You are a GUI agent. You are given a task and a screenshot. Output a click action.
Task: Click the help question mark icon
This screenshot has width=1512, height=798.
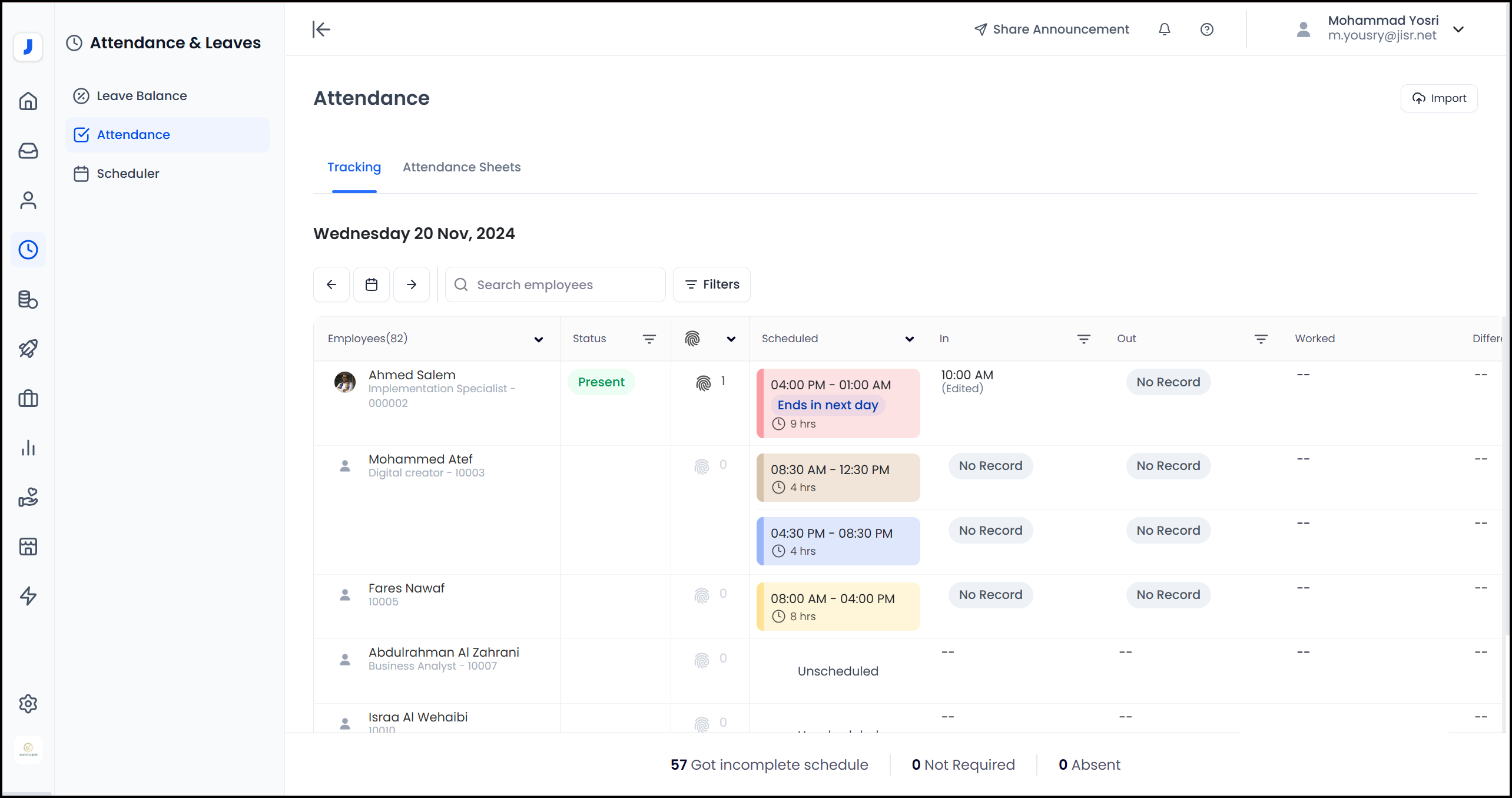click(x=1206, y=29)
